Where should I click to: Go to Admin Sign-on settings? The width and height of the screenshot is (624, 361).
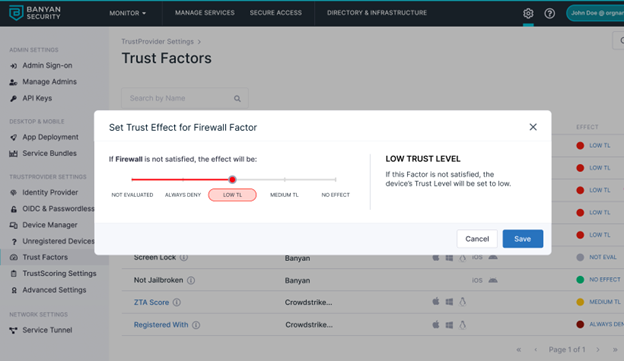pyautogui.click(x=47, y=65)
